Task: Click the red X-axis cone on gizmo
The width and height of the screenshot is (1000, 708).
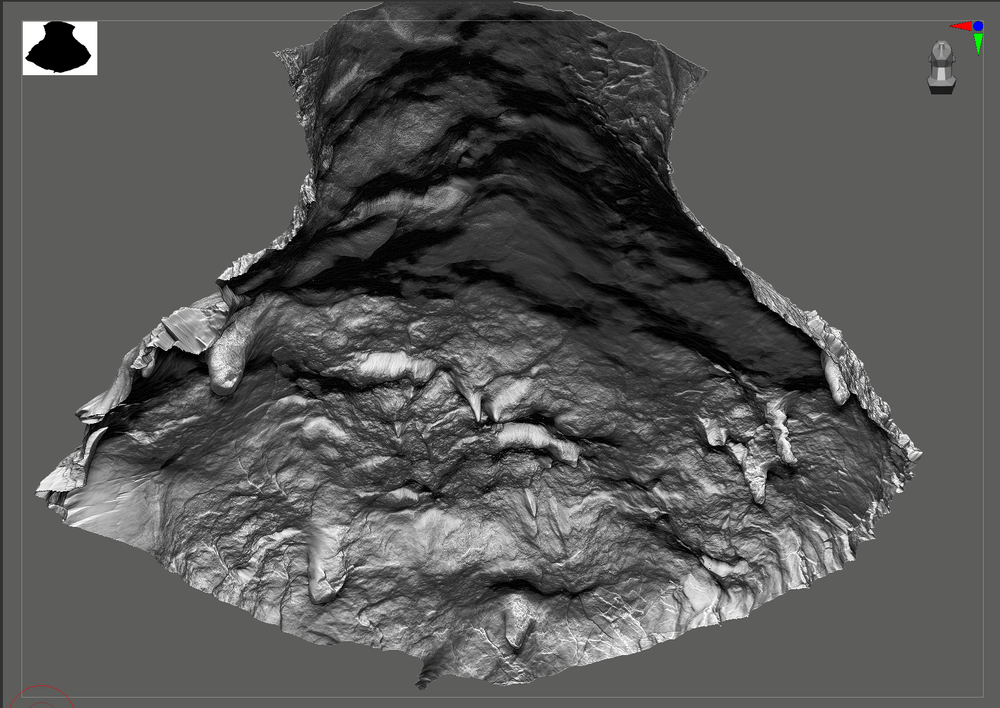Action: pyautogui.click(x=960, y=26)
